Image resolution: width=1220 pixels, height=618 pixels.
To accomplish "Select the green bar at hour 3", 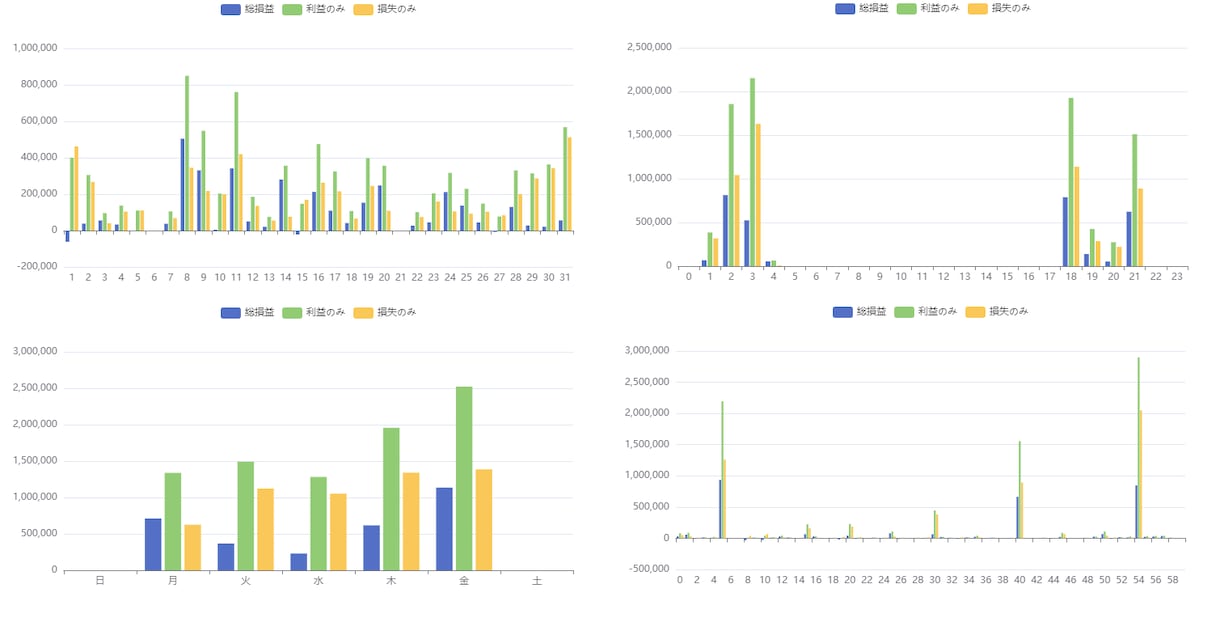I will [x=752, y=172].
